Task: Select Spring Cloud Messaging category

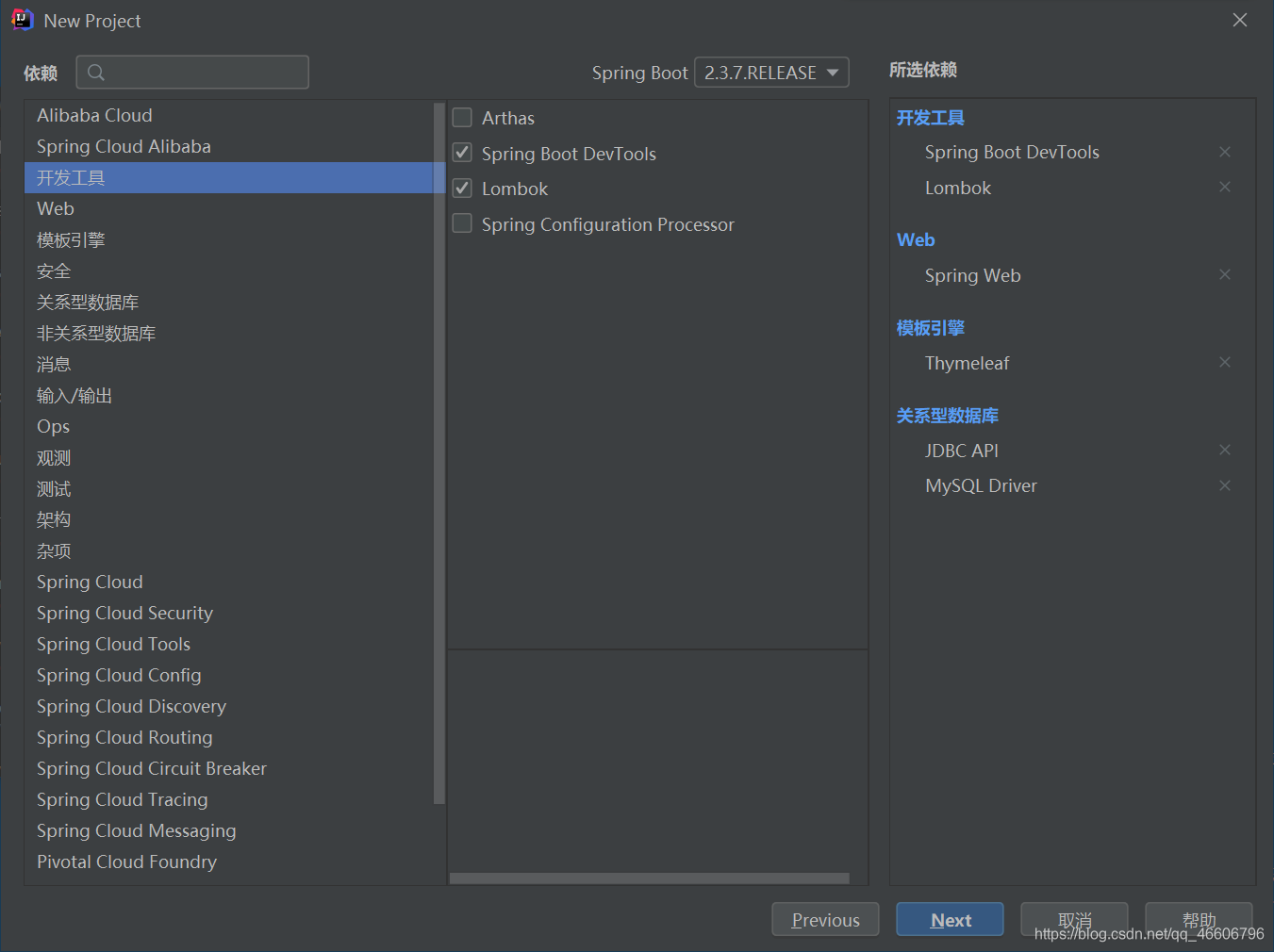Action: pyautogui.click(x=228, y=830)
